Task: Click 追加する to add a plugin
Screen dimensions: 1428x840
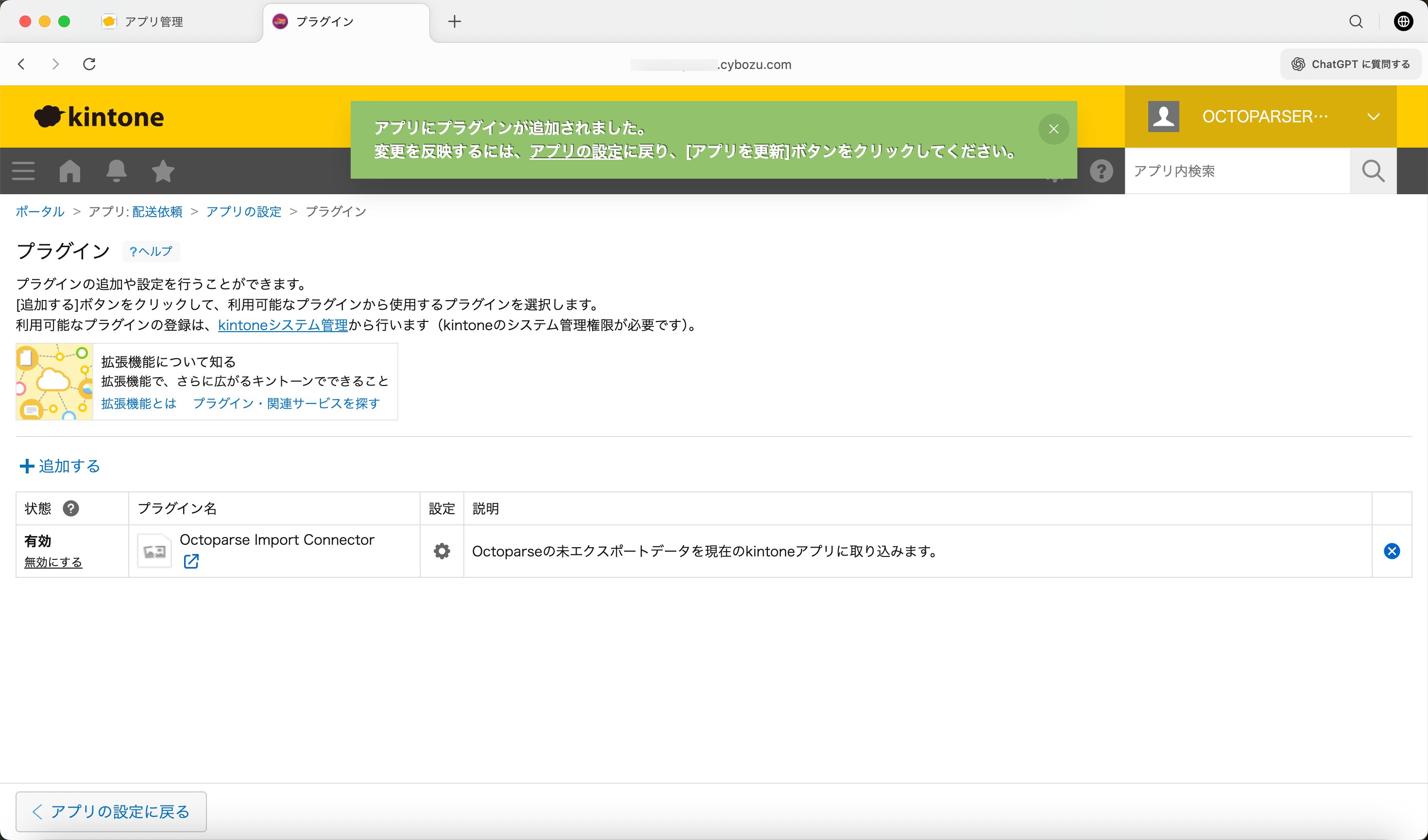Action: coord(59,466)
